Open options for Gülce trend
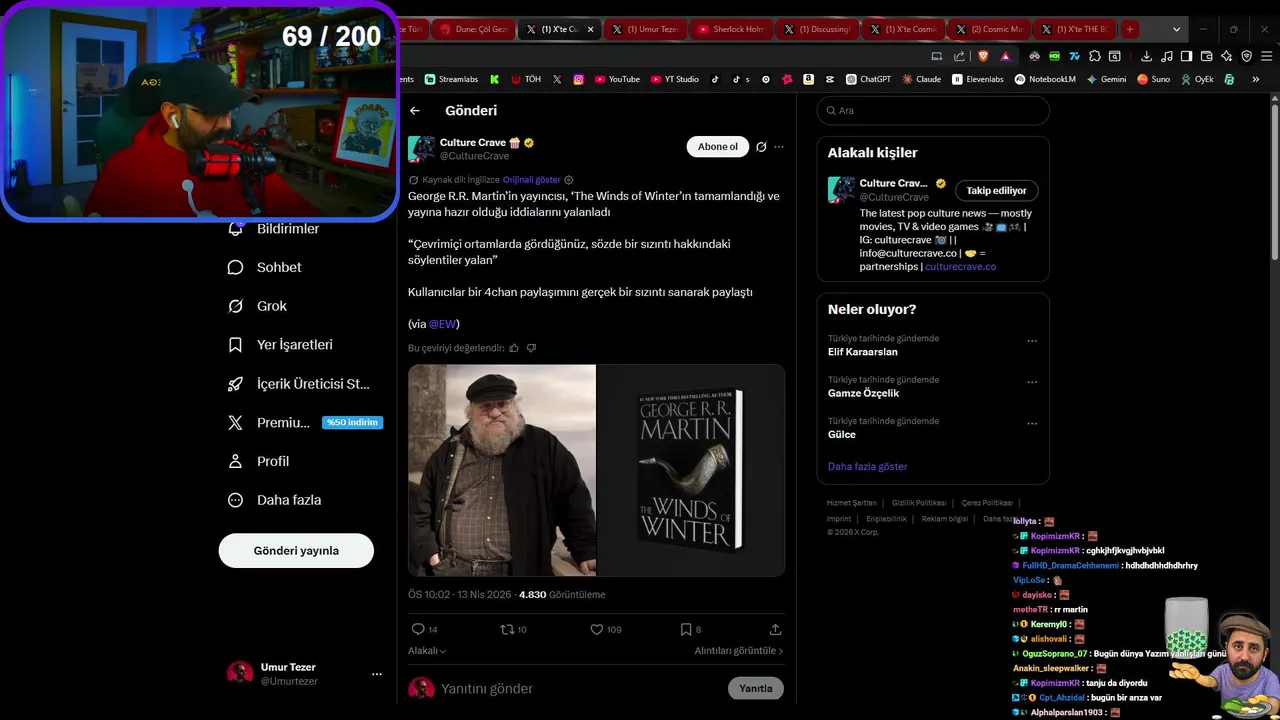 1032,423
